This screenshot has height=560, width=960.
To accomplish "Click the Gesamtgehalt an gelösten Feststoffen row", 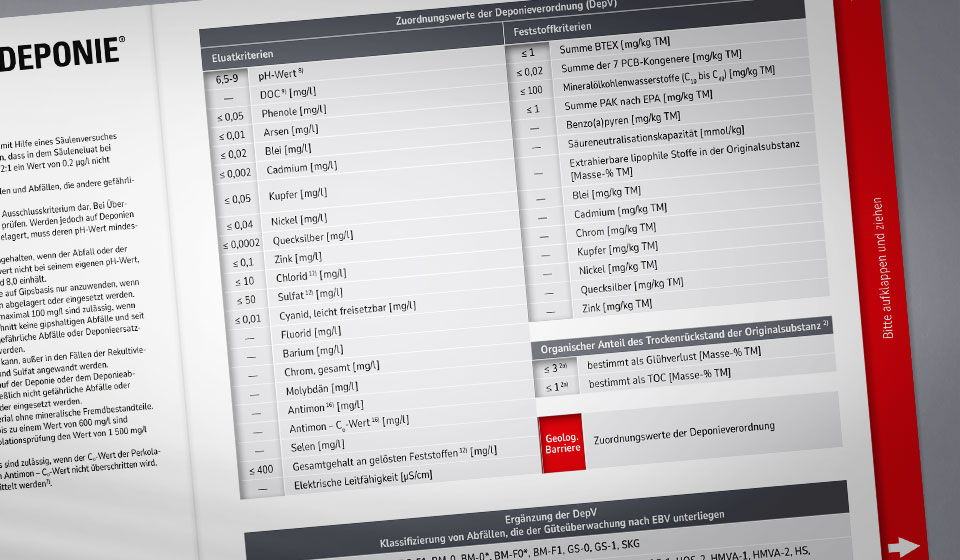I will 390,459.
